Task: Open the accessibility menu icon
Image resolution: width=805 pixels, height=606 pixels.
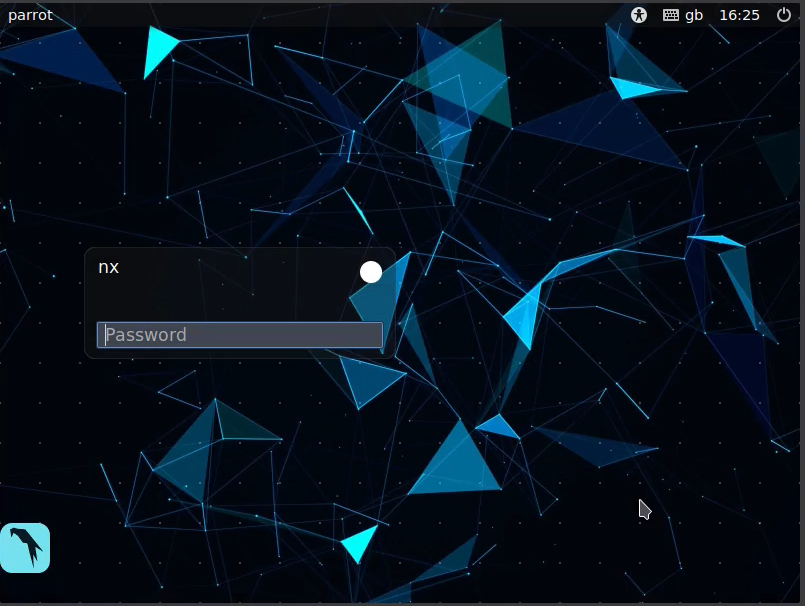Action: coord(639,15)
